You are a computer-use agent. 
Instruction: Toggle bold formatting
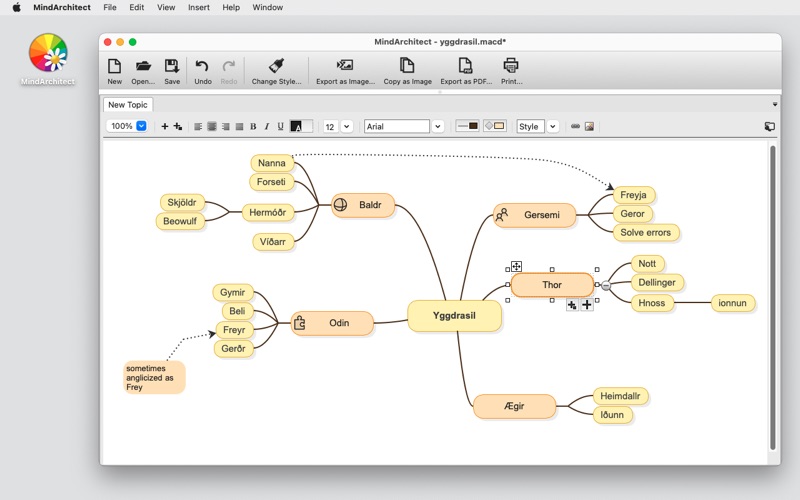[253, 126]
